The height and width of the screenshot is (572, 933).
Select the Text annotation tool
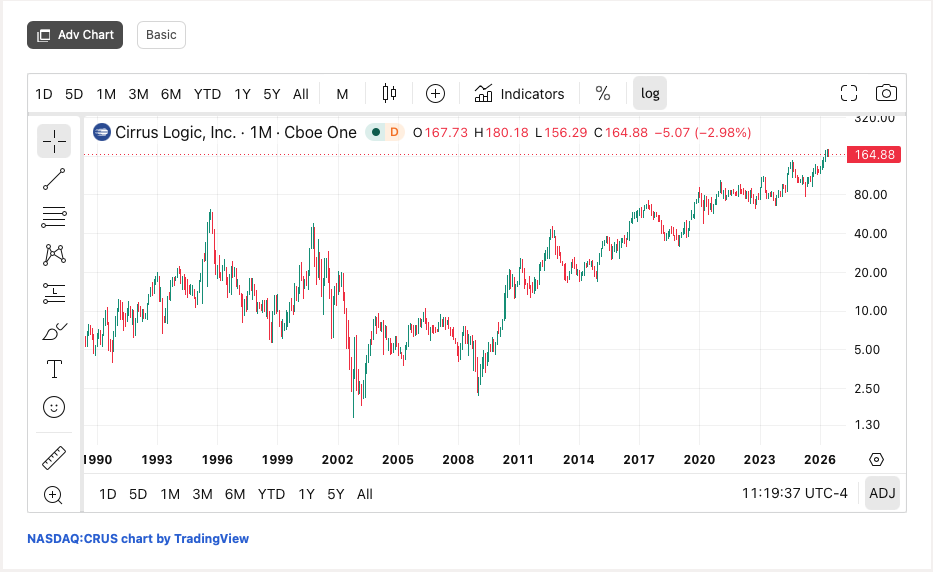pos(54,369)
